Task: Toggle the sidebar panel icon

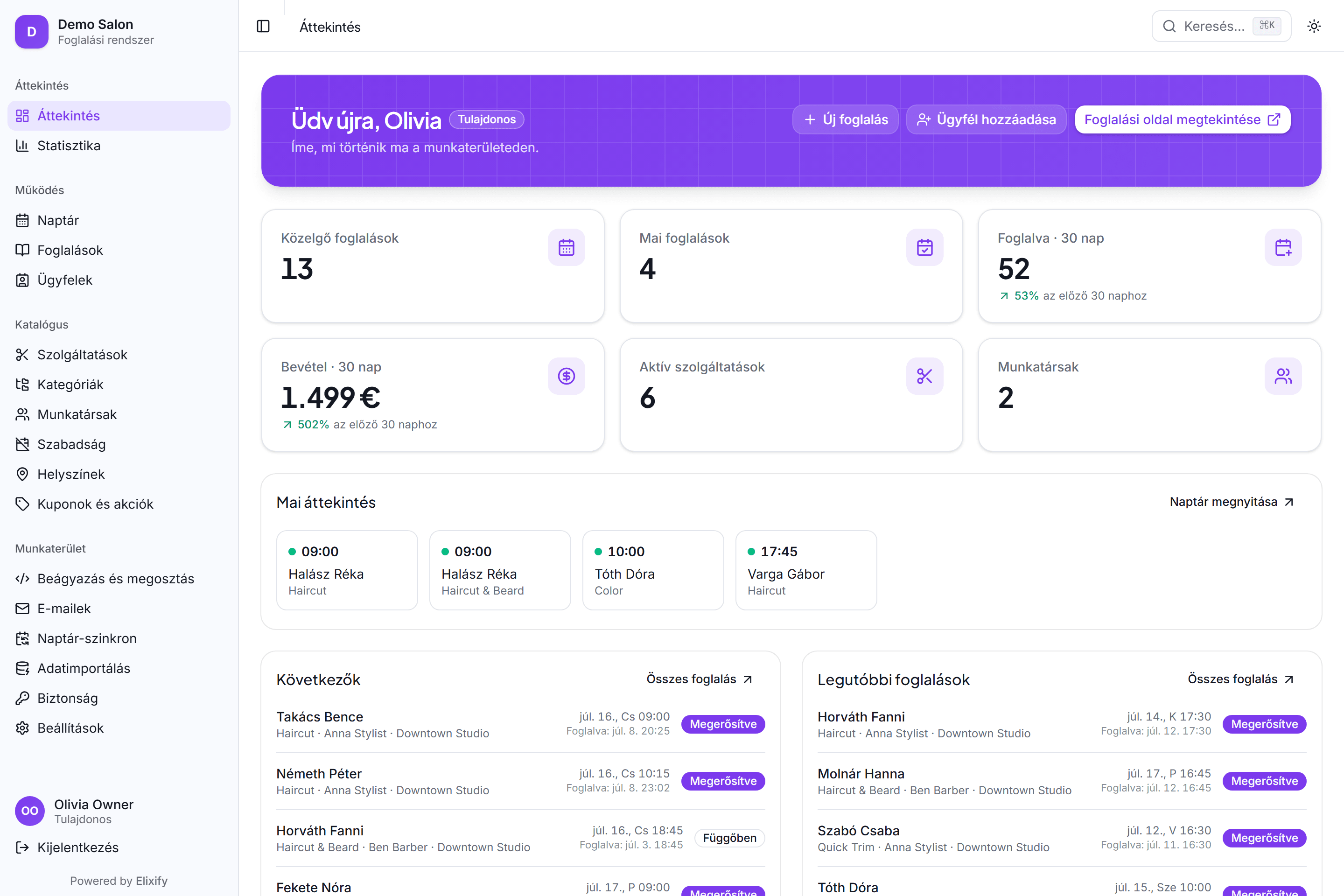Action: click(263, 26)
